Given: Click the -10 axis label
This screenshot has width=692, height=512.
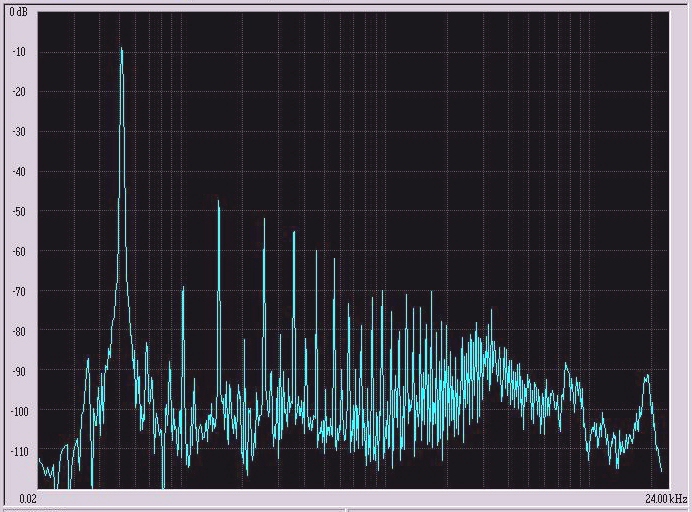Looking at the screenshot, I should coord(20,52).
